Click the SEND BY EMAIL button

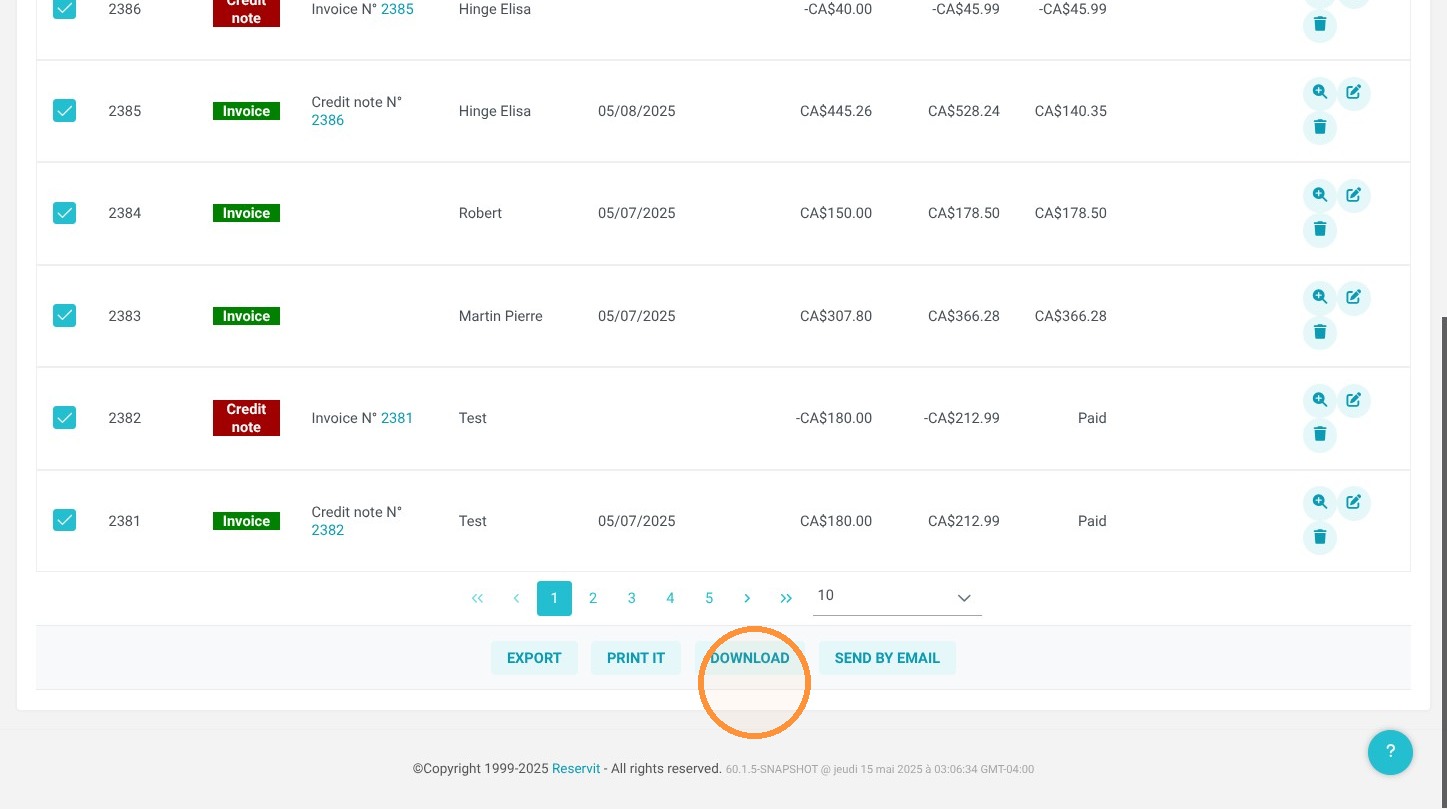coord(887,658)
